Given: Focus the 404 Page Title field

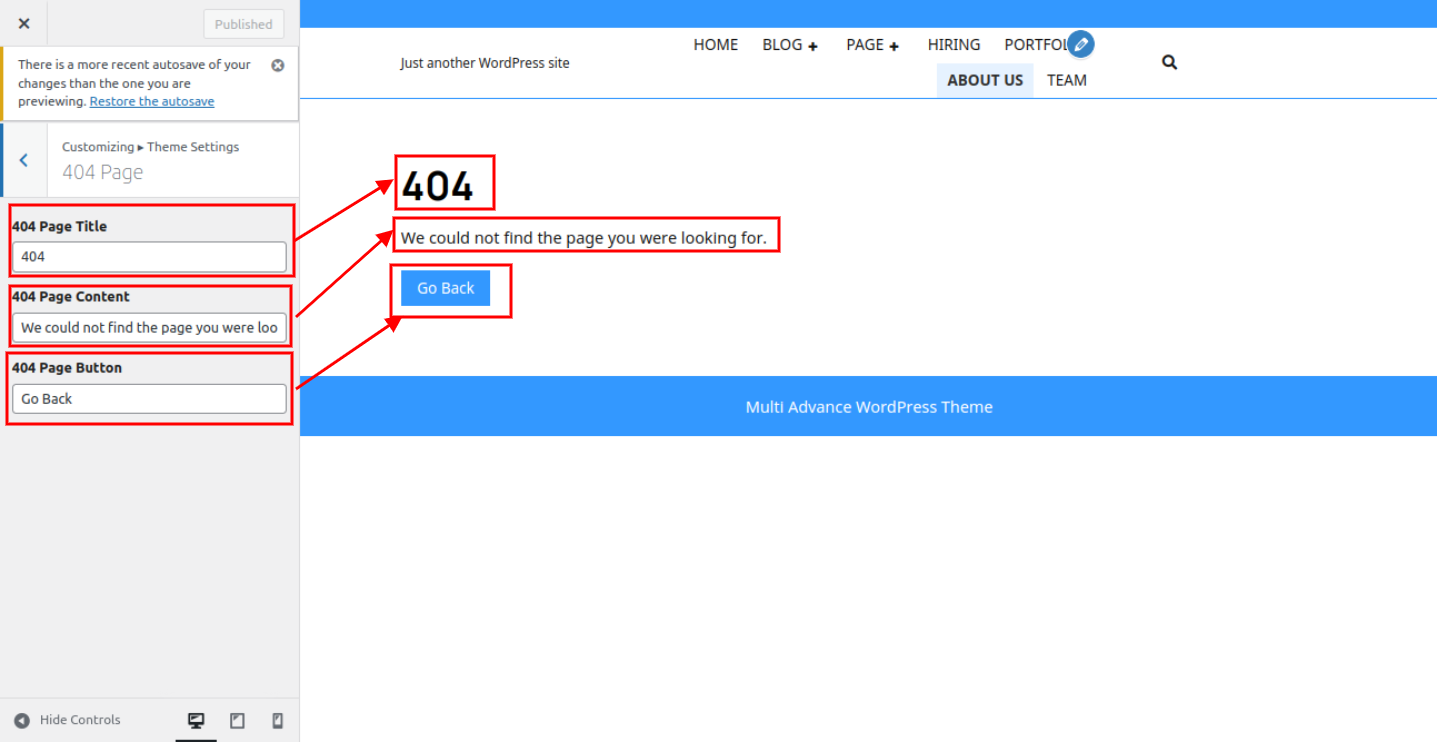Looking at the screenshot, I should point(149,257).
